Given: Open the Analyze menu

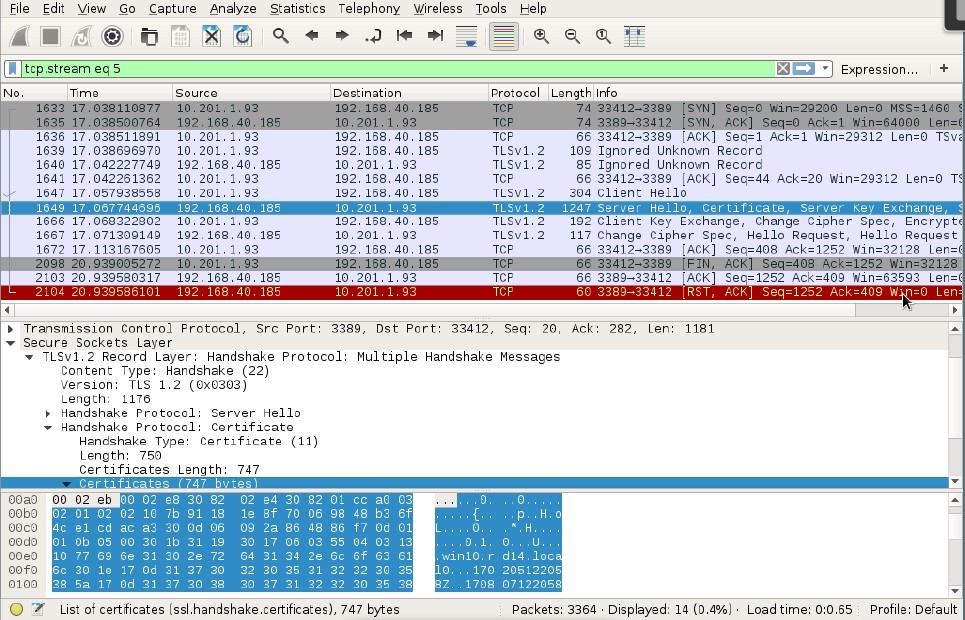Looking at the screenshot, I should point(233,9).
